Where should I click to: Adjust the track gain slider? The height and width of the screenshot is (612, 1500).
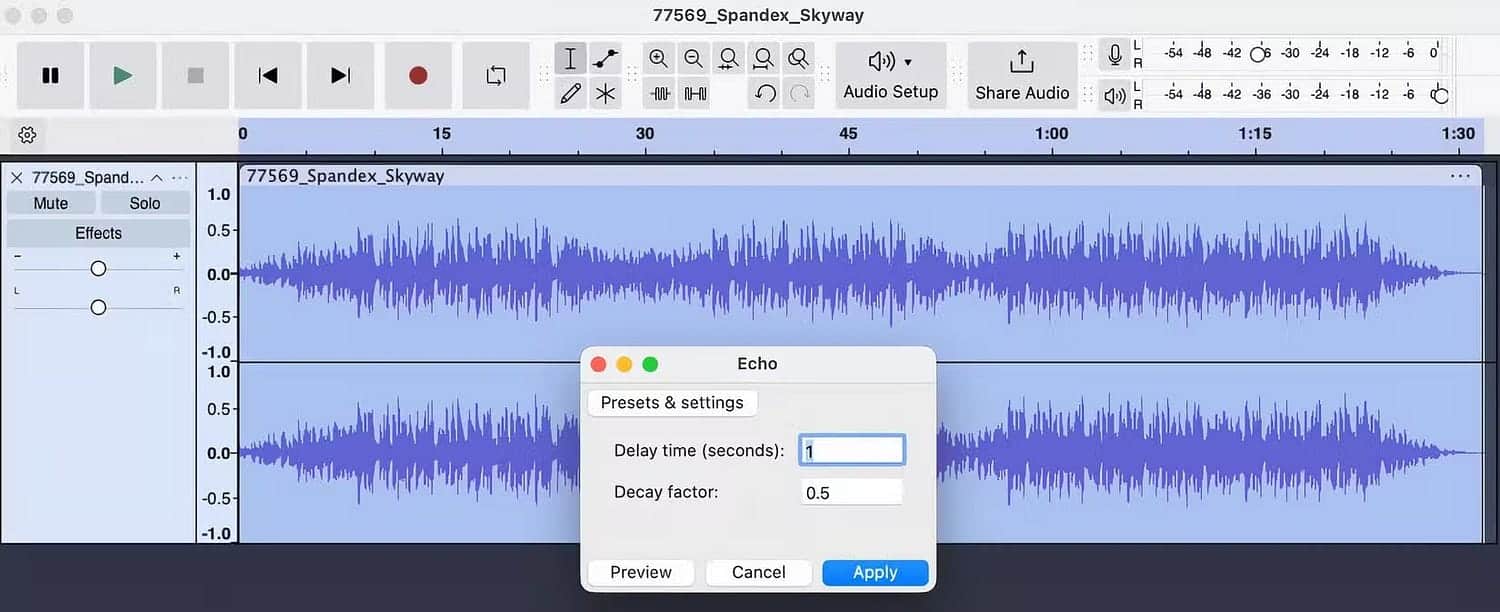click(x=97, y=267)
